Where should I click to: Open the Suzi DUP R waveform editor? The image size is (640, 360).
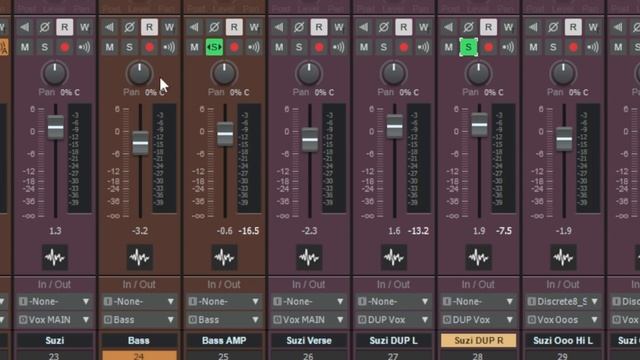(478, 258)
